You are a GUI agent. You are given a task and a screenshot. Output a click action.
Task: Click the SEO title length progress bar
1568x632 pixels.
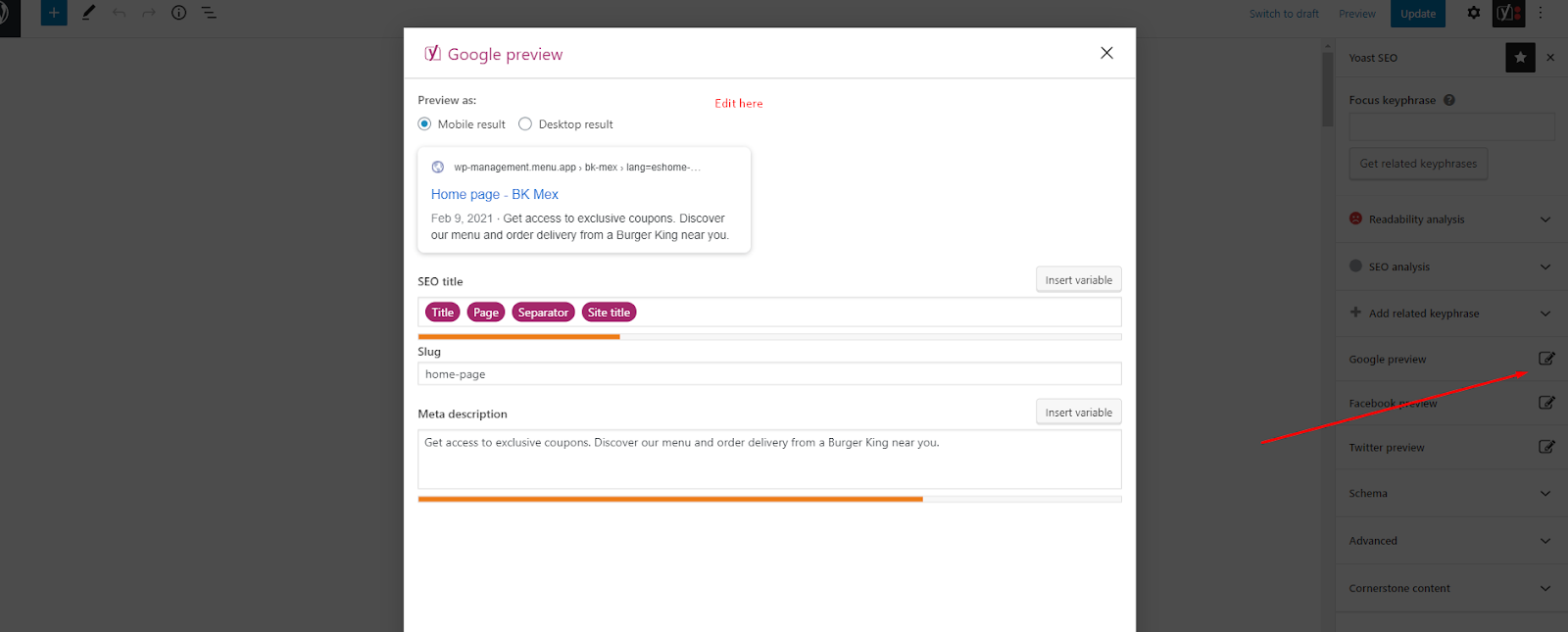(769, 336)
